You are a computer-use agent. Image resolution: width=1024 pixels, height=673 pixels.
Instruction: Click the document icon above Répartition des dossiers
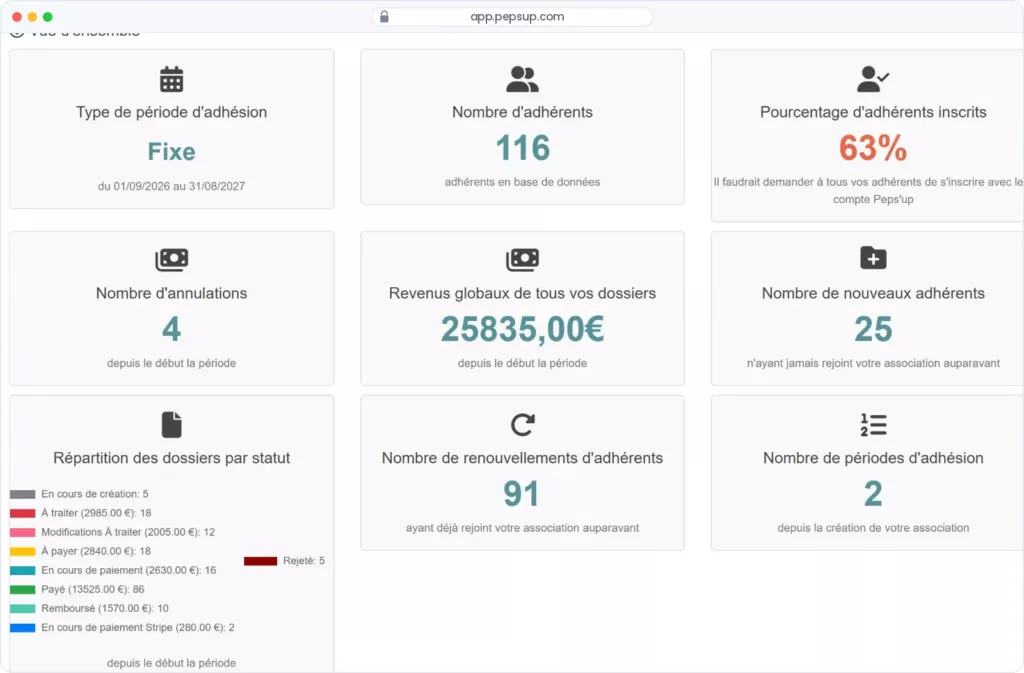[172, 425]
